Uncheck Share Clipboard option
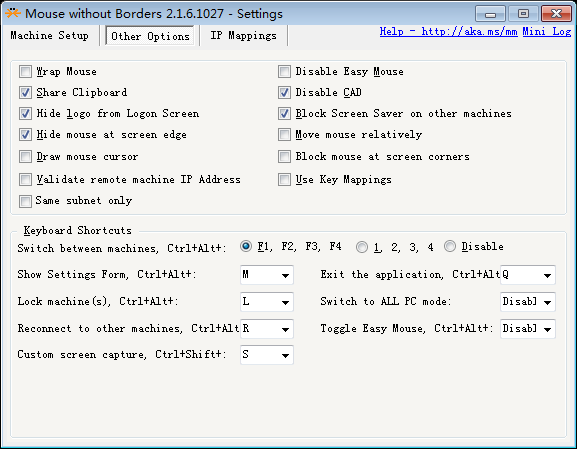577x449 pixels. [25, 92]
